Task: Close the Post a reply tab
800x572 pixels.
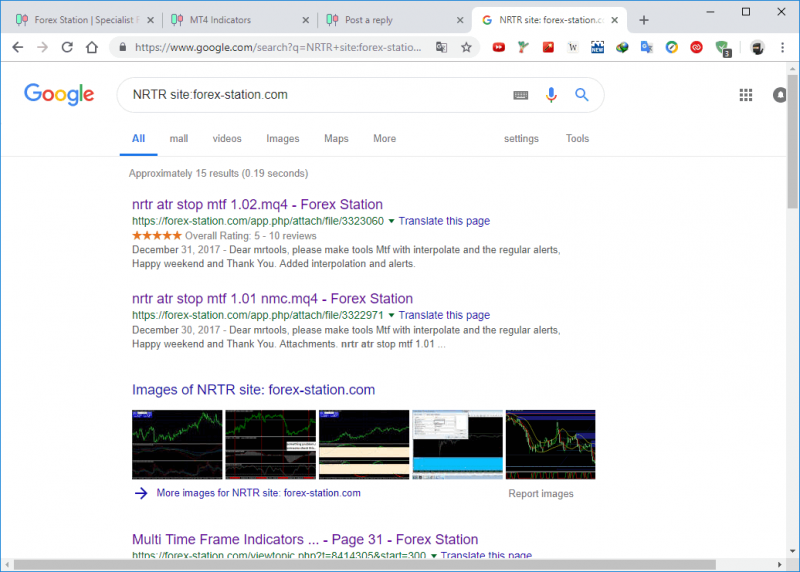Action: pos(460,20)
